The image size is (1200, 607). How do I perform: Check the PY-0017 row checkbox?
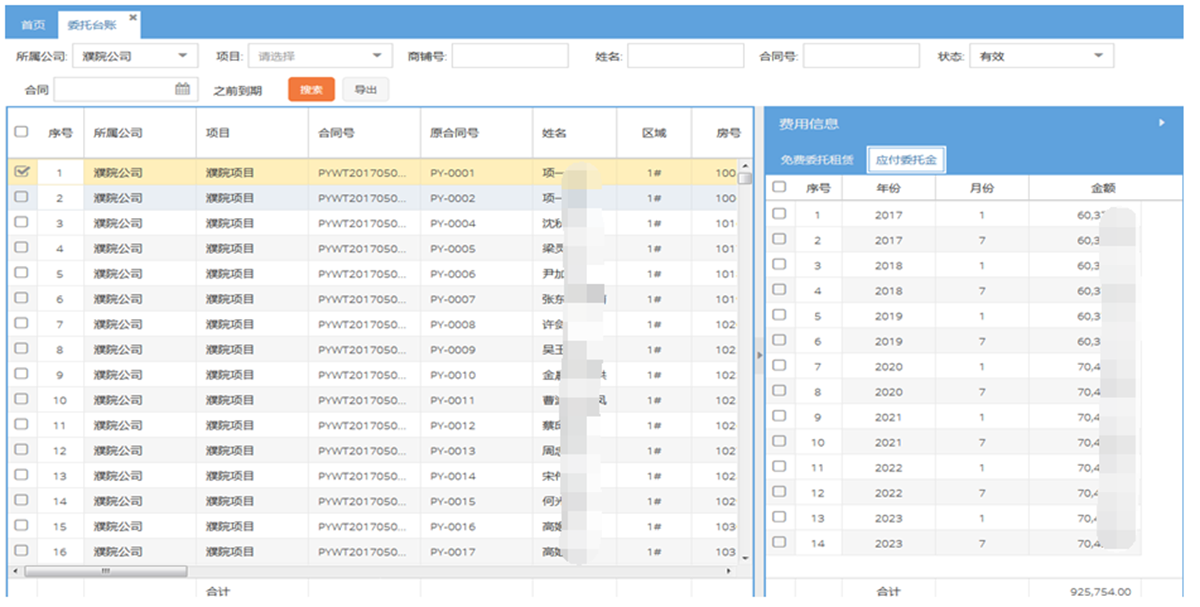coord(21,551)
